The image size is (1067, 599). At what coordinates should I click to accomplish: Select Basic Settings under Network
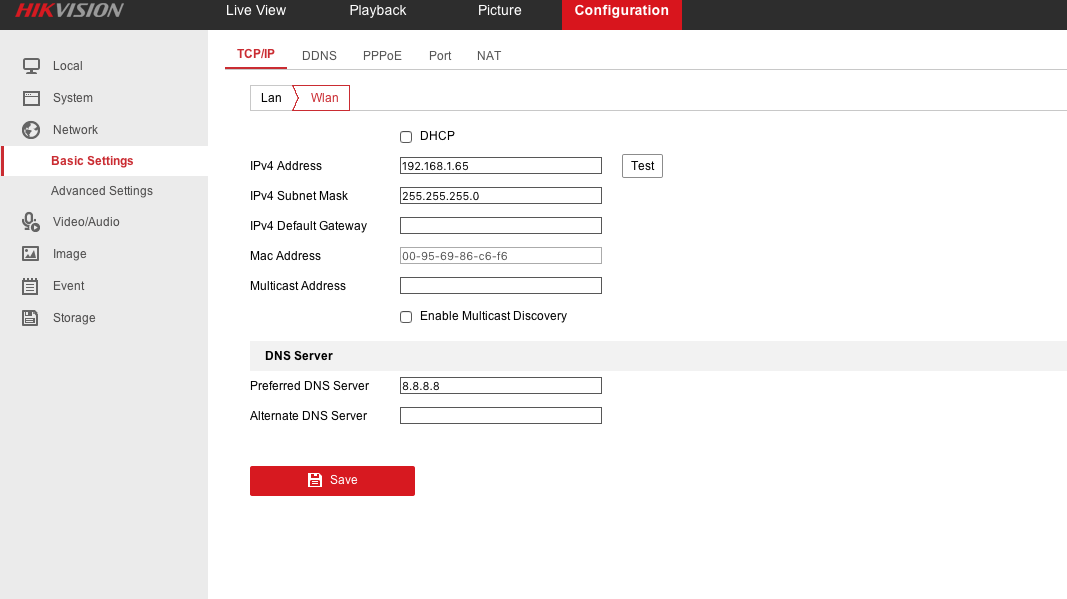tap(92, 161)
